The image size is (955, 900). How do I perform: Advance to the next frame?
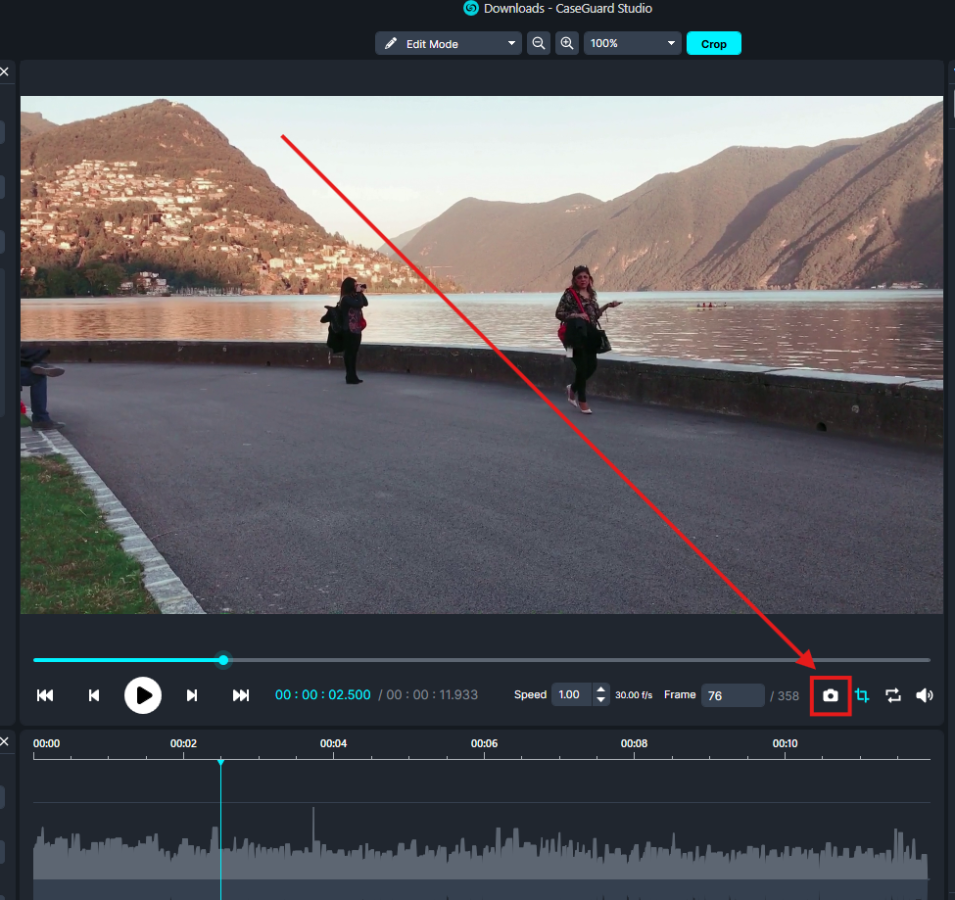(192, 696)
